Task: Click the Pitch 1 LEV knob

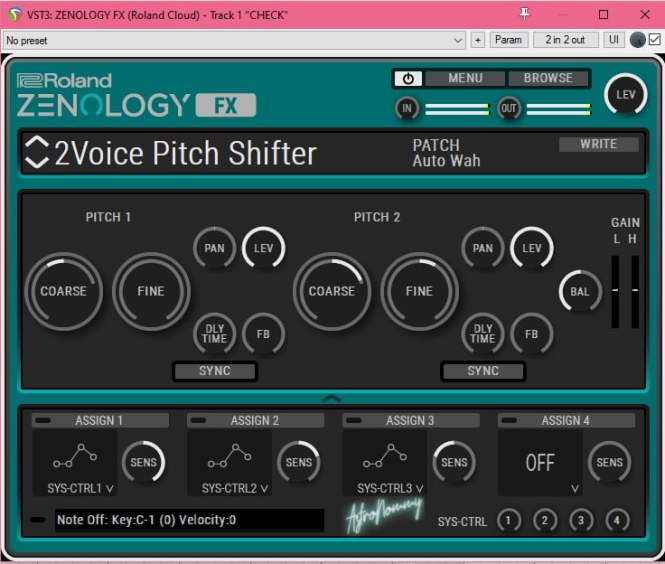Action: tap(263, 248)
